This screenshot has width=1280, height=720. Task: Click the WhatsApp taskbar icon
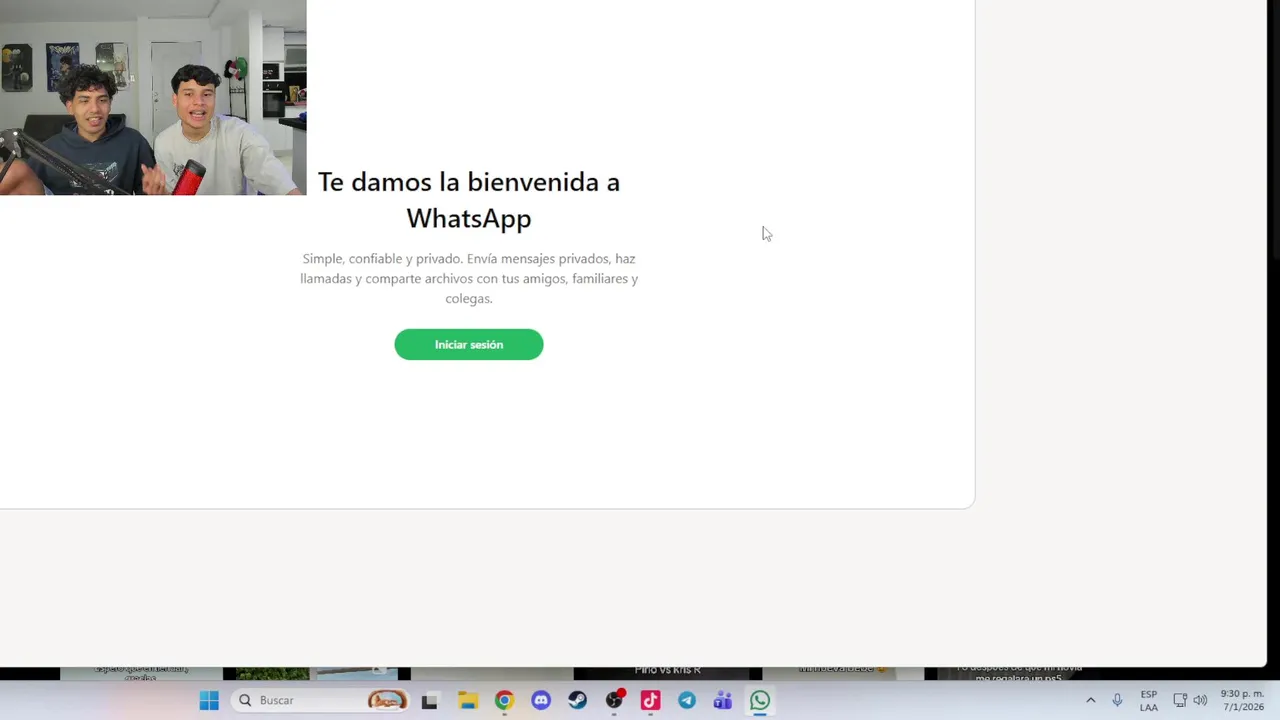(x=760, y=700)
